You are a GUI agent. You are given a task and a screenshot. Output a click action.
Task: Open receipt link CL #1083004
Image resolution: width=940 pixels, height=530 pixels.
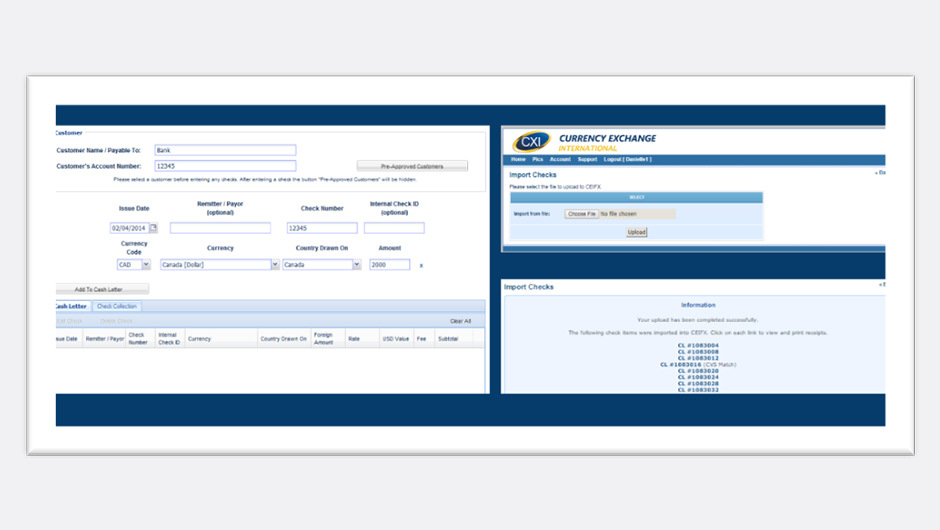[698, 345]
